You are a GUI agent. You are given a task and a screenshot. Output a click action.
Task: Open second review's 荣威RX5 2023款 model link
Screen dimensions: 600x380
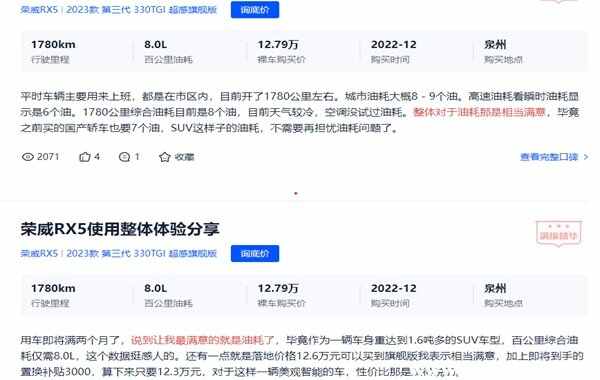(x=119, y=253)
